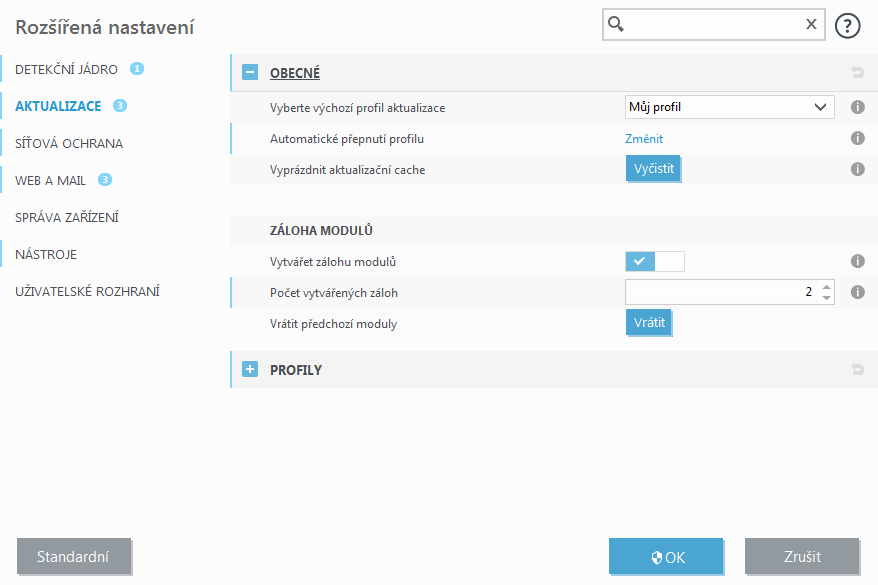The image size is (878, 585).
Task: Open help with the question mark icon
Action: coord(847,26)
